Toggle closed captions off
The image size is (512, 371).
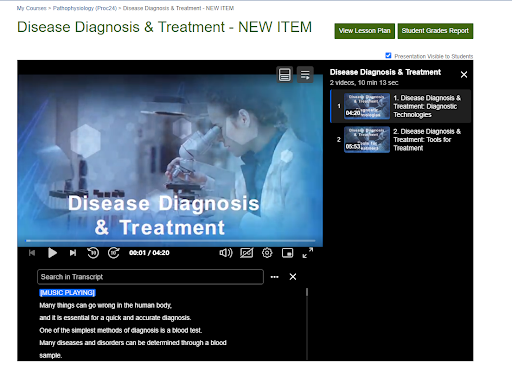246,253
